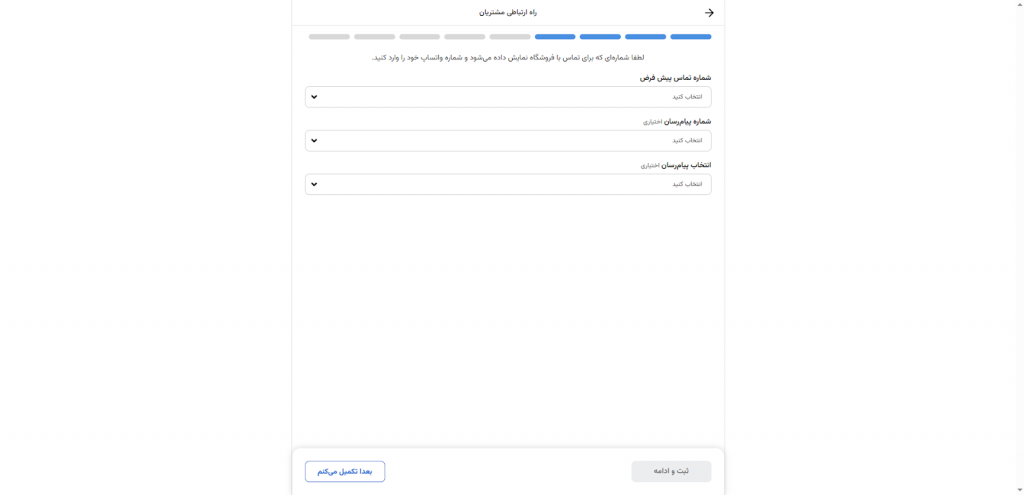Screen dimensions: 1024x495
Task: Click the leftmost blue progress step
Action: pyautogui.click(x=555, y=37)
